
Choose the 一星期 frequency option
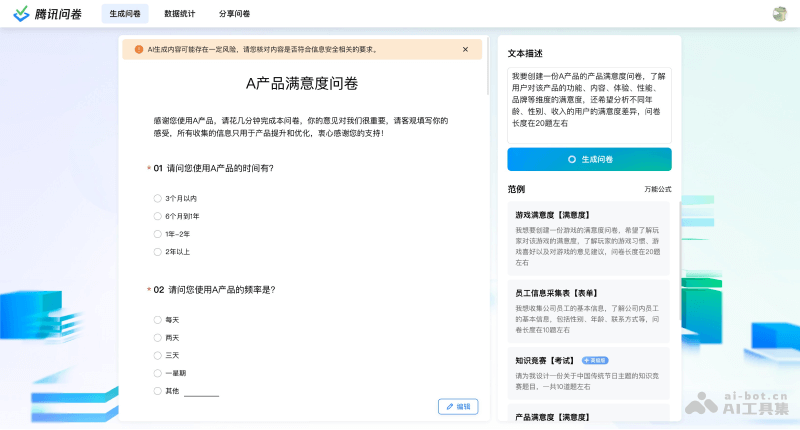[157, 373]
